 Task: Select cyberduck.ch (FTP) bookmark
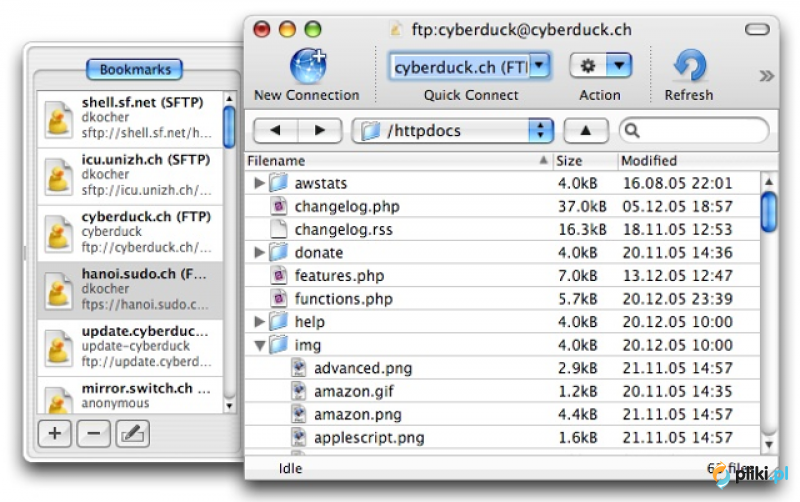(130, 233)
